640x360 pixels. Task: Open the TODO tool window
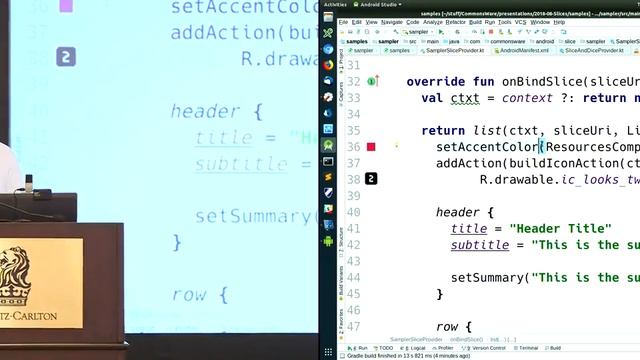click(383, 348)
